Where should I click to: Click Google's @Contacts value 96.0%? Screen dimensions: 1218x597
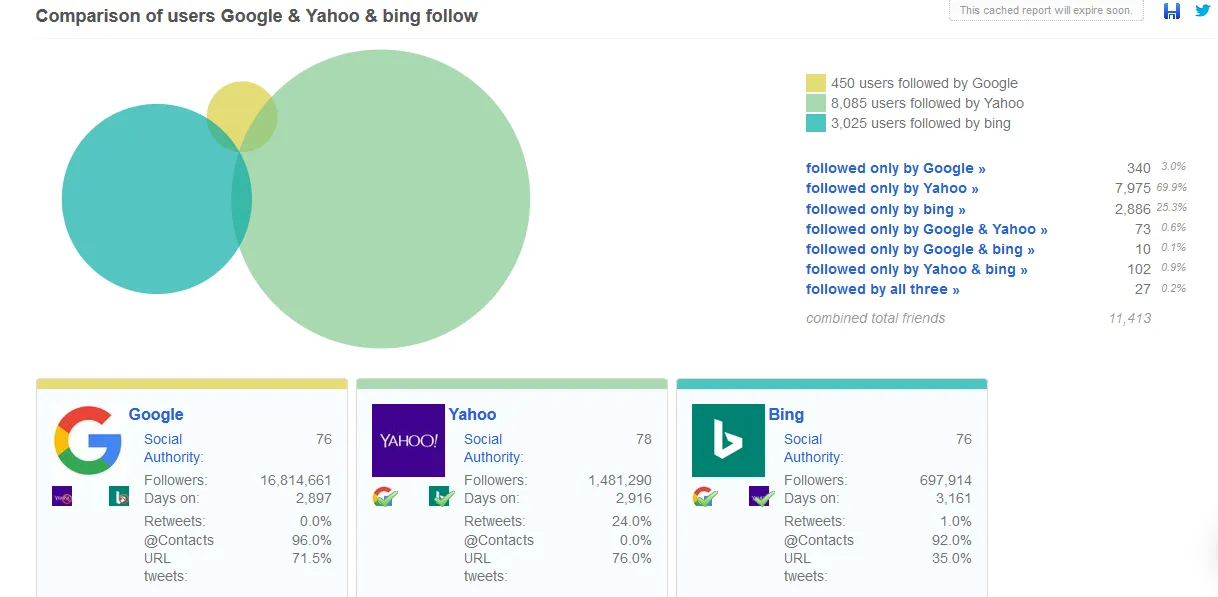pyautogui.click(x=312, y=540)
